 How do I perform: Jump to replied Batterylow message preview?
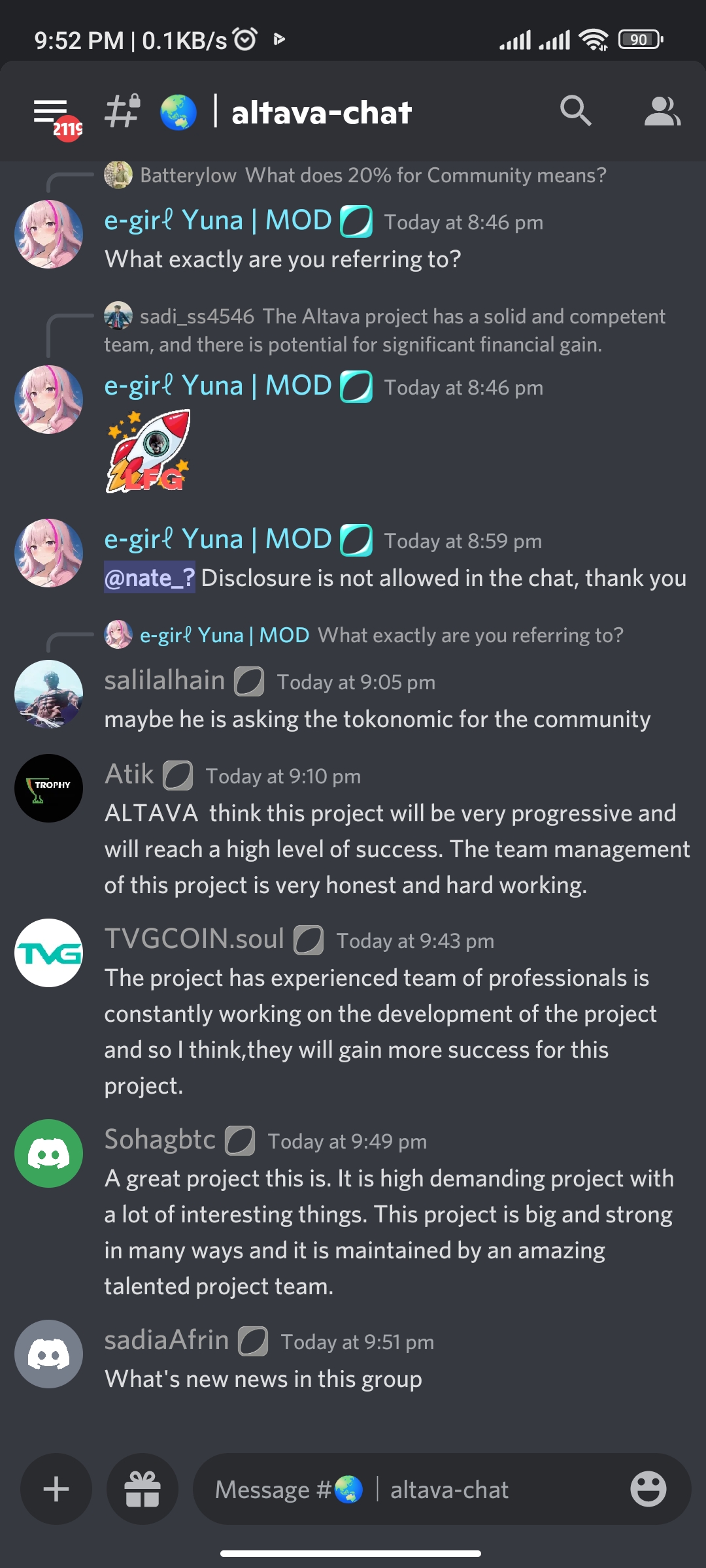click(373, 175)
